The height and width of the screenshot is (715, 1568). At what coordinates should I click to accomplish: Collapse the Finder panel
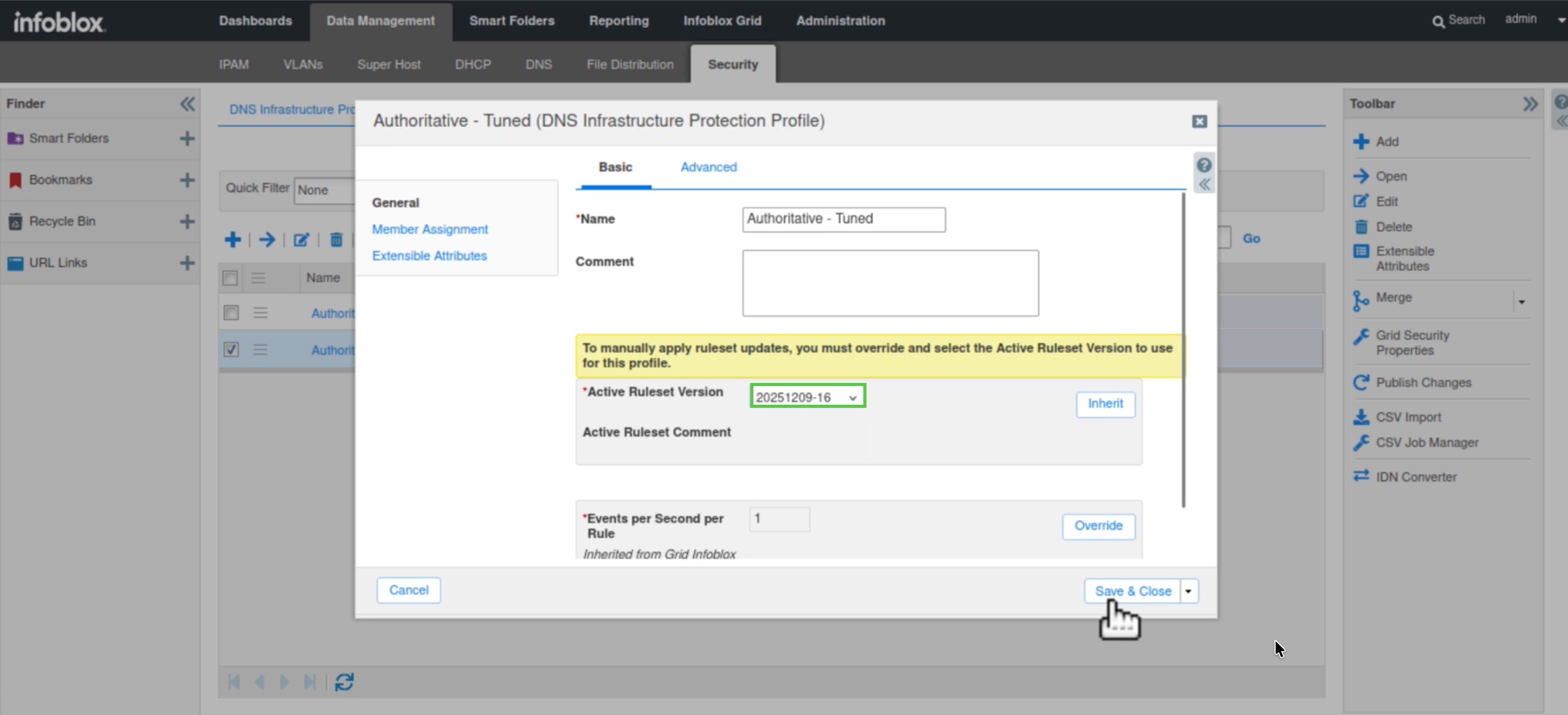pyautogui.click(x=187, y=103)
